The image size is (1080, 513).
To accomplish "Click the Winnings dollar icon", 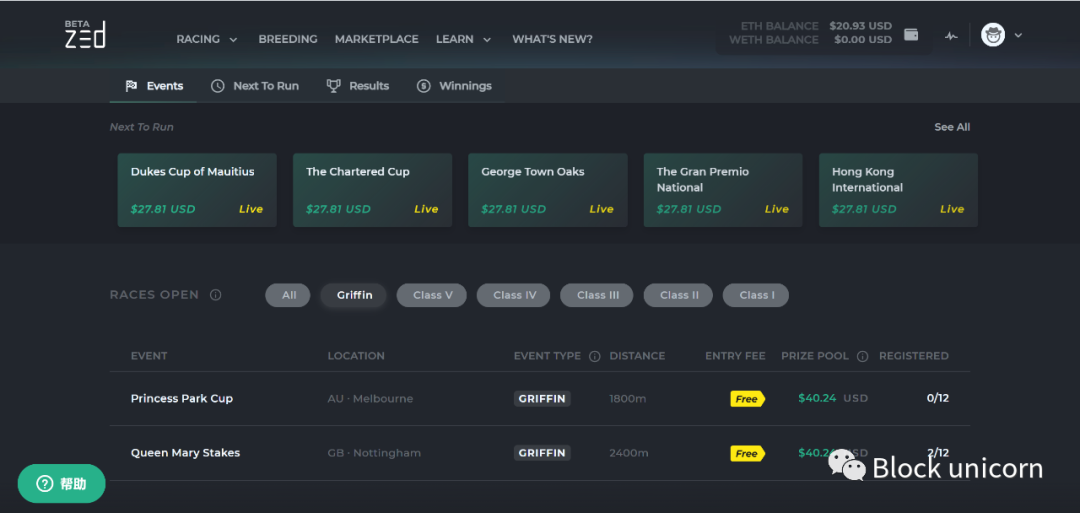I will pos(424,86).
